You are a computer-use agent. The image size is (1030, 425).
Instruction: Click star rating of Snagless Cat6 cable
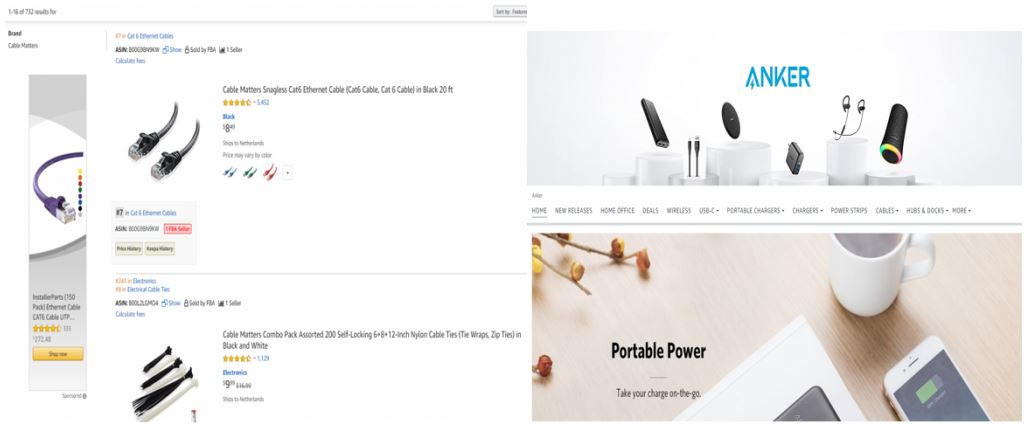(x=236, y=102)
